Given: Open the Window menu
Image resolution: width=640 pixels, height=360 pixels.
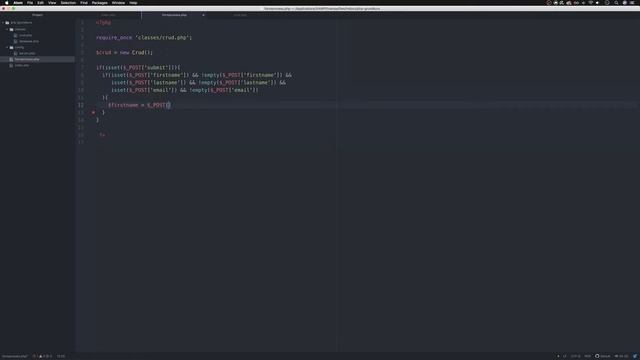Looking at the screenshot, I should point(118,2).
